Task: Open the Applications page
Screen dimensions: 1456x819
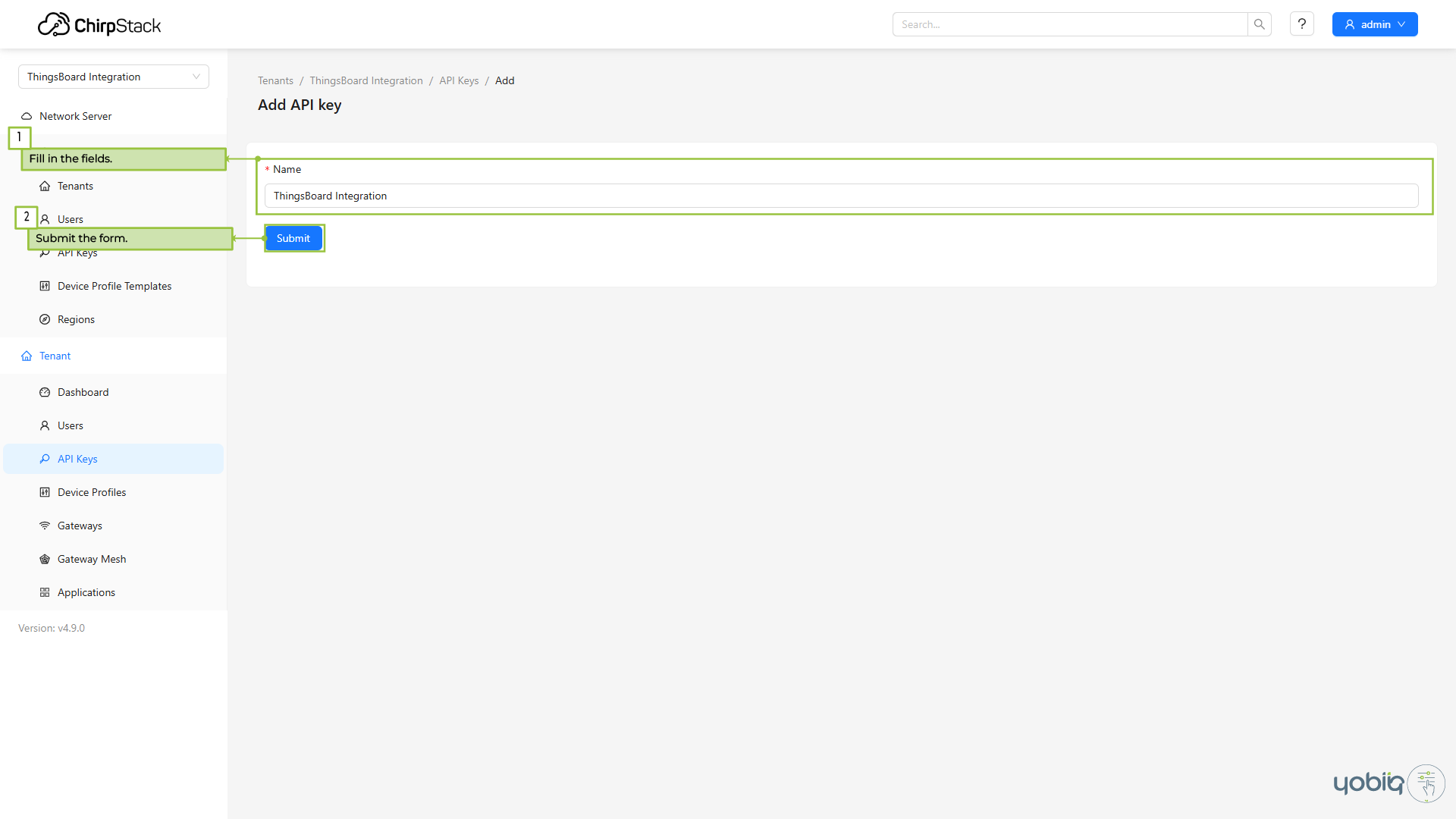Action: pos(114,592)
